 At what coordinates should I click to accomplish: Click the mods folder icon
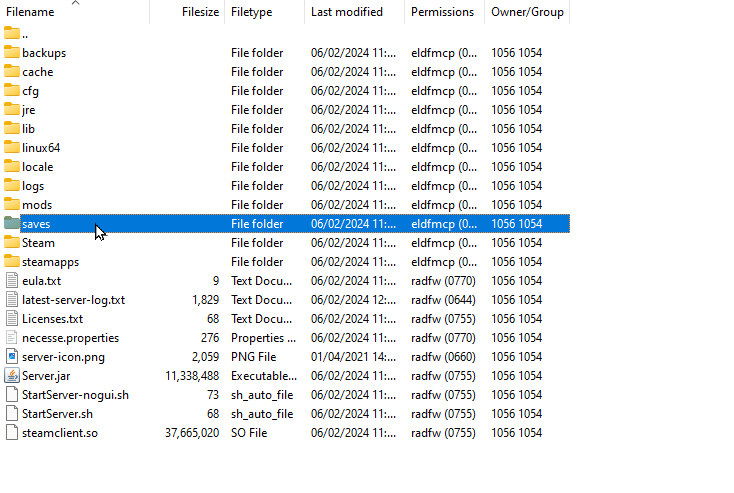tap(12, 204)
